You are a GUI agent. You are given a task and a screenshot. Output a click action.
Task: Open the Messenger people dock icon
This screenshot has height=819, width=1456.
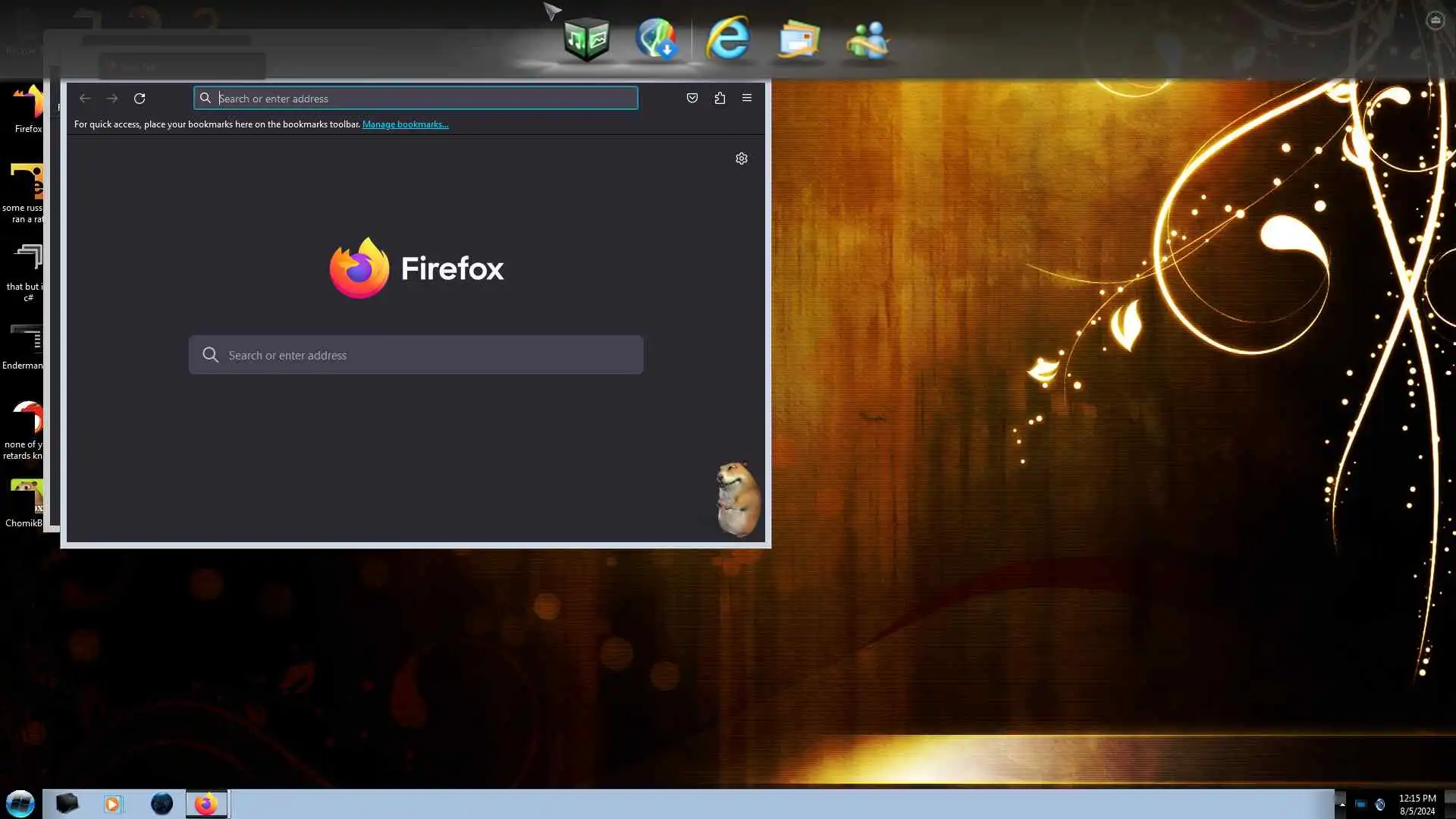[868, 39]
